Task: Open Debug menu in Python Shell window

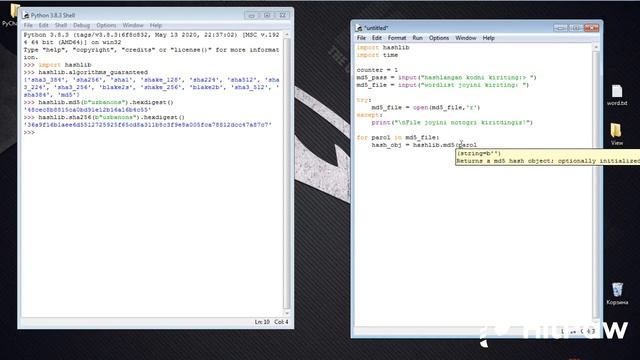Action: coord(81,25)
